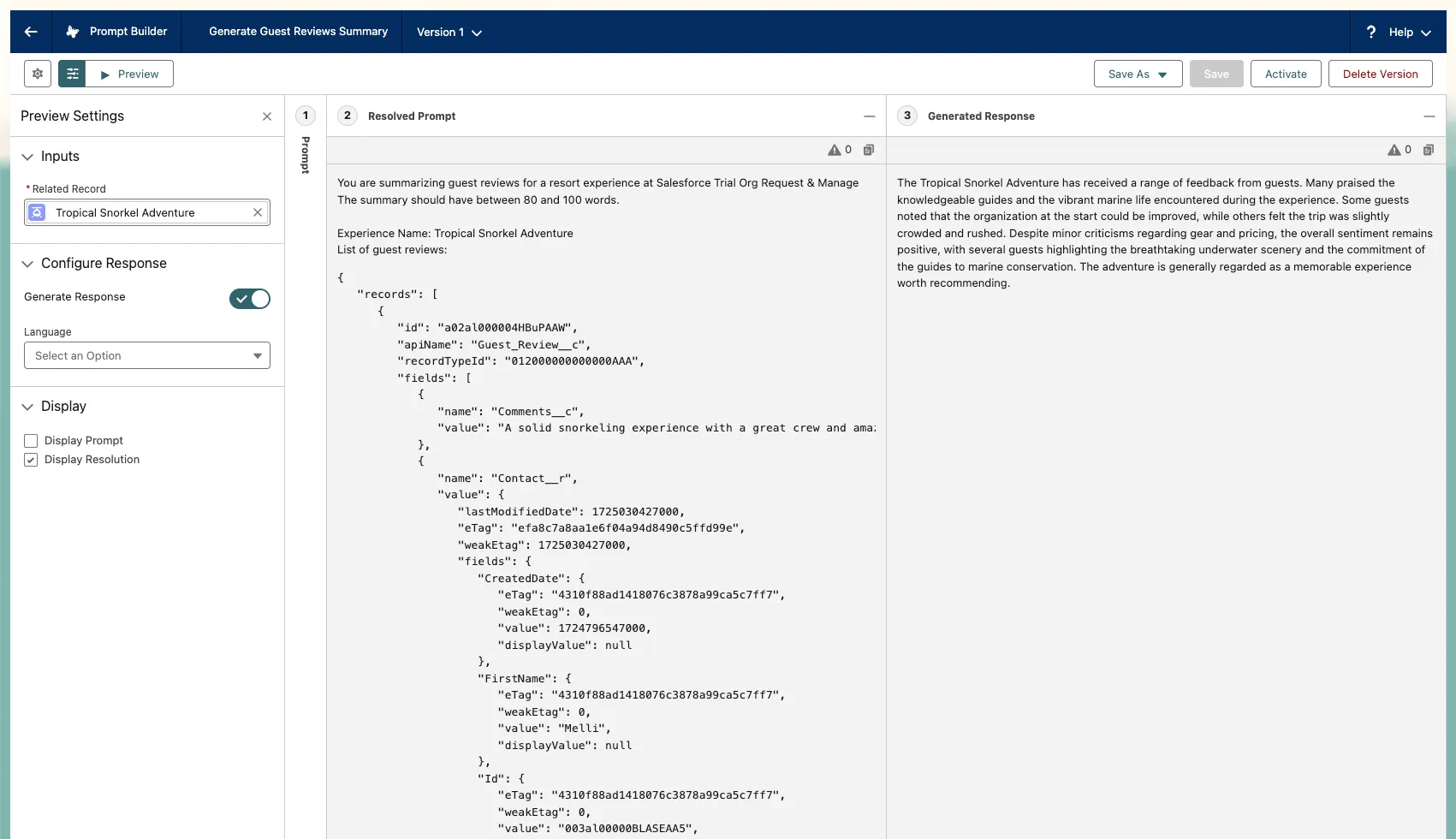Click the Activate button
This screenshot has width=1456, height=839.
click(x=1286, y=74)
